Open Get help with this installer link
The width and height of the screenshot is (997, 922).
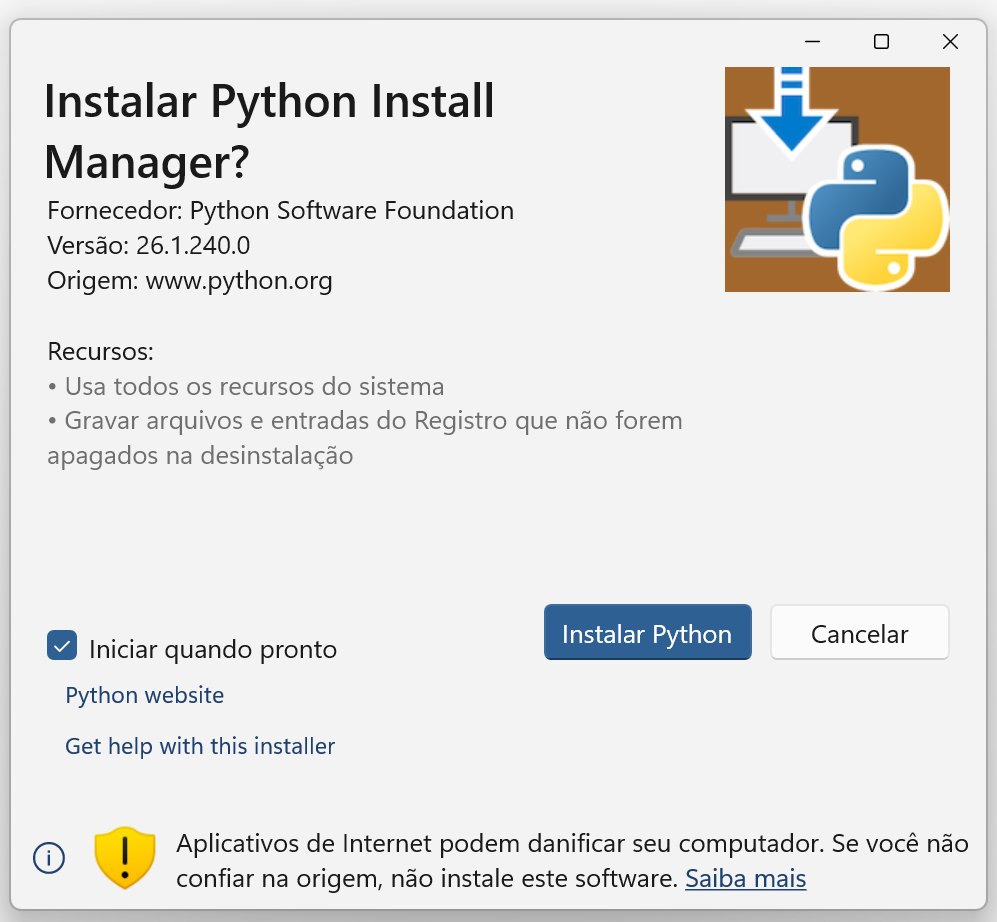(x=200, y=746)
